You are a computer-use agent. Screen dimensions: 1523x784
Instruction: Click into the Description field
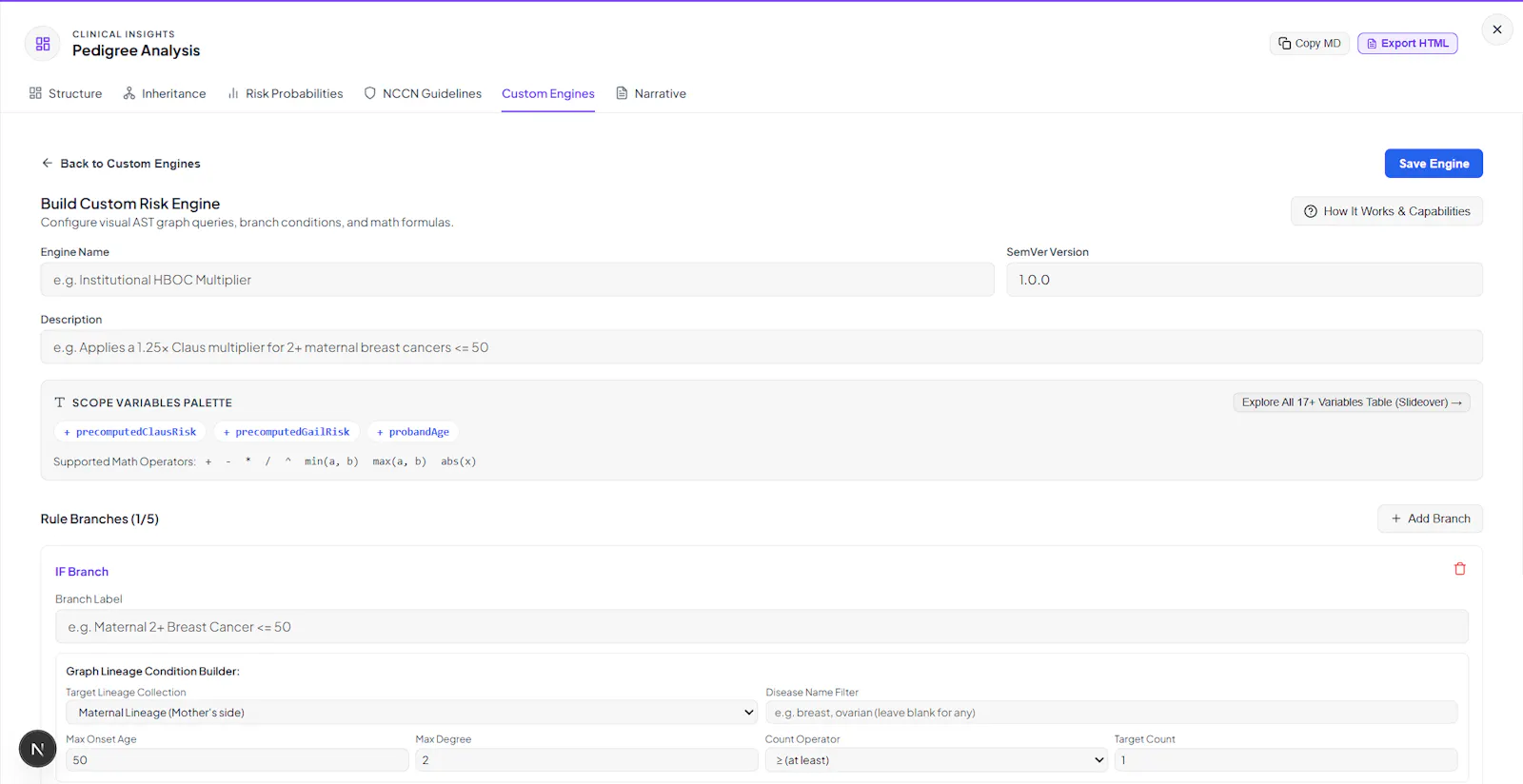(761, 347)
